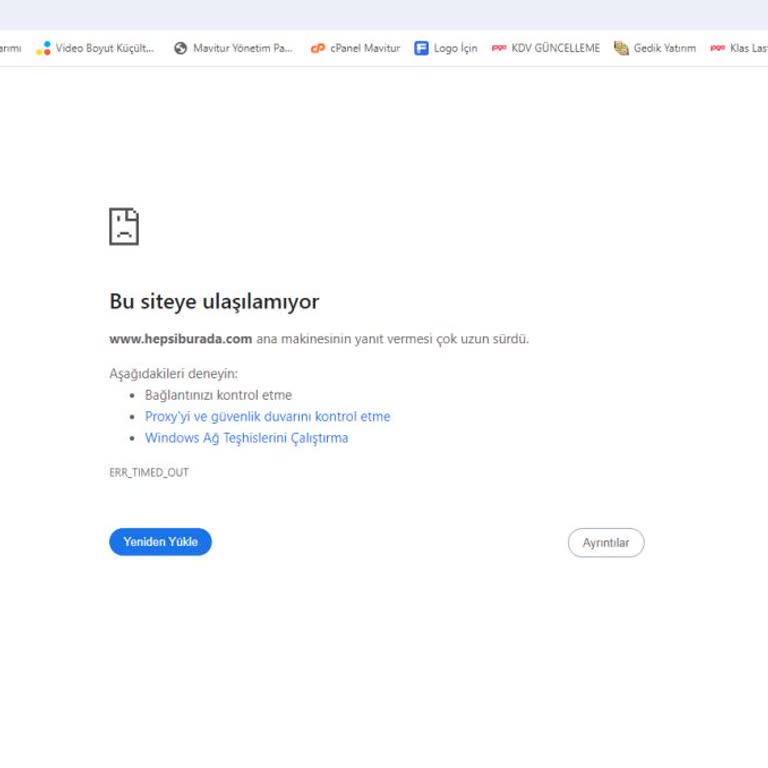Click the colorful dots icon of Video Boyut bookmark
Image resolution: width=768 pixels, height=768 pixels.
pos(44,48)
